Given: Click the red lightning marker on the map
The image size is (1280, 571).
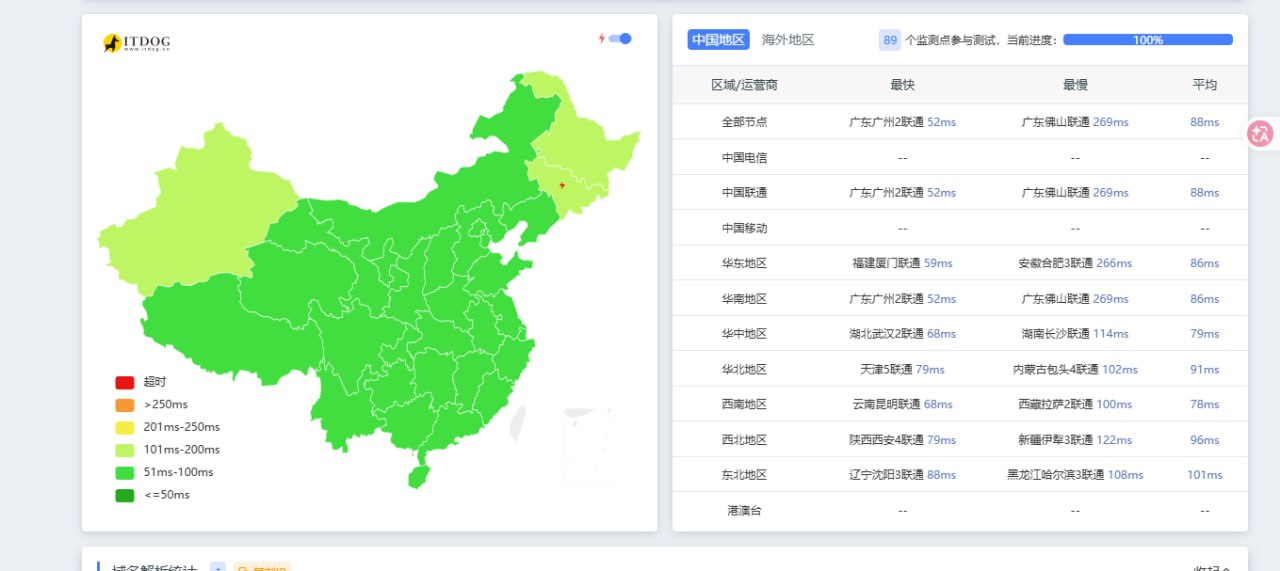Looking at the screenshot, I should pos(562,185).
